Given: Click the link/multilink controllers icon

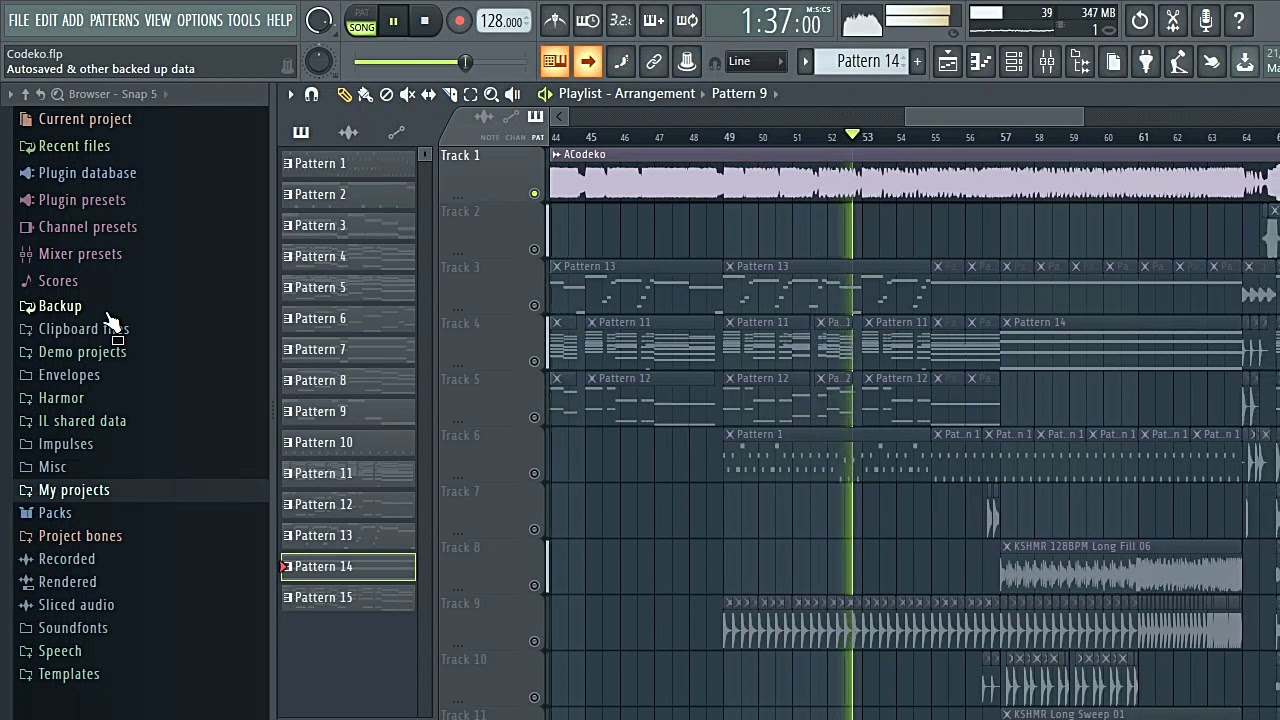Looking at the screenshot, I should tap(654, 62).
